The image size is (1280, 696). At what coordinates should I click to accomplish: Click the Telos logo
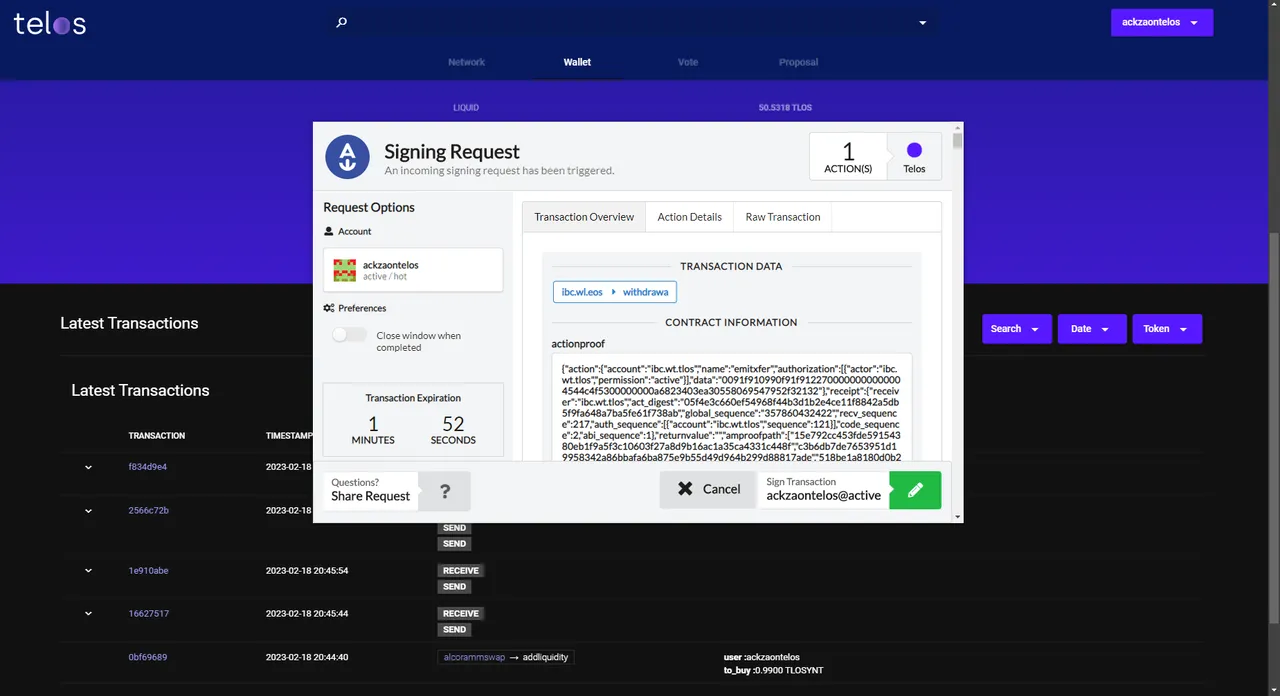(x=50, y=24)
